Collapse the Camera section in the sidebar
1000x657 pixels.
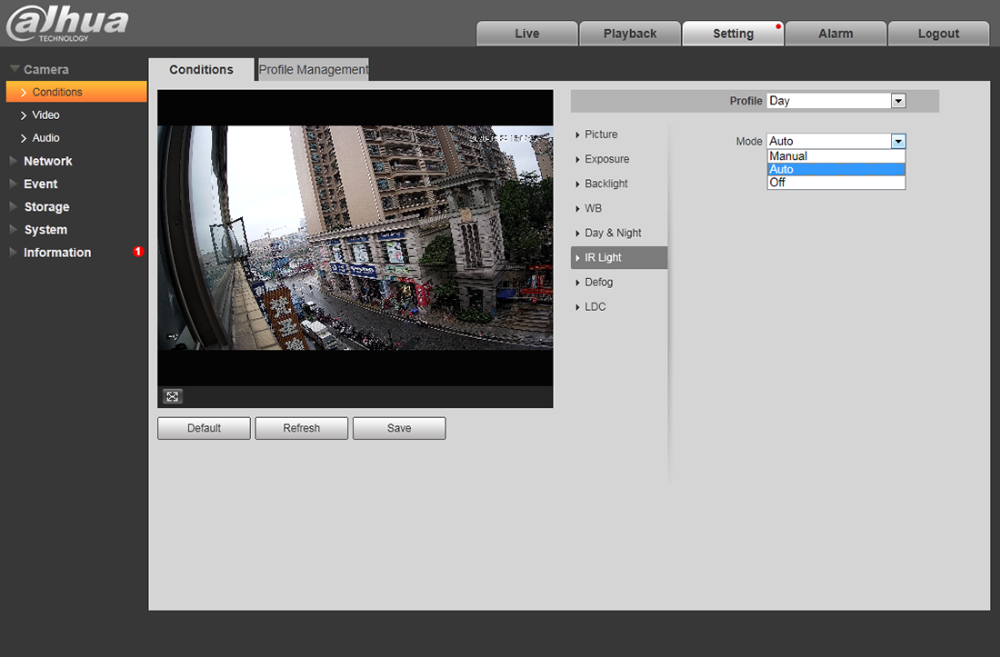(x=46, y=70)
